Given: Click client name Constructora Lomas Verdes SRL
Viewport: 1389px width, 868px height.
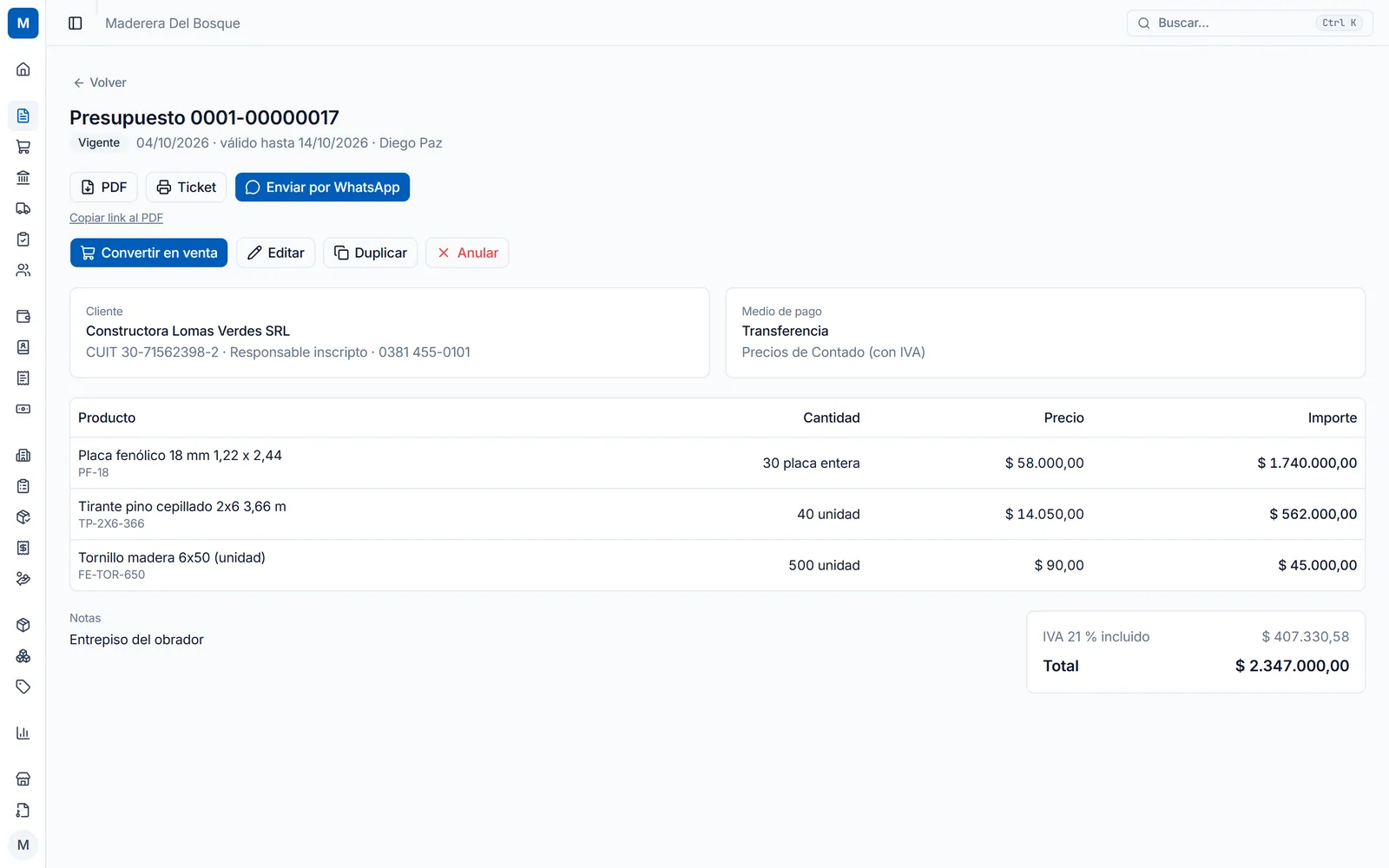Looking at the screenshot, I should click(188, 331).
